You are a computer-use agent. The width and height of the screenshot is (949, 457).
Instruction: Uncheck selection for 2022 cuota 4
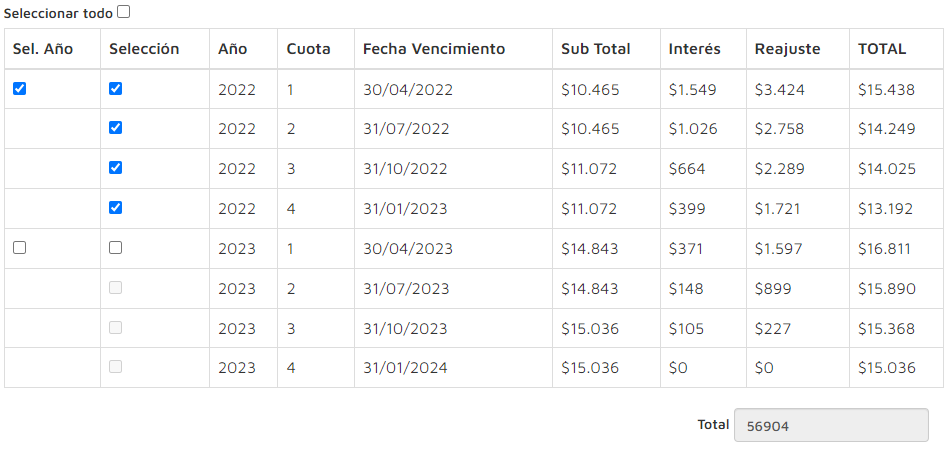(116, 208)
